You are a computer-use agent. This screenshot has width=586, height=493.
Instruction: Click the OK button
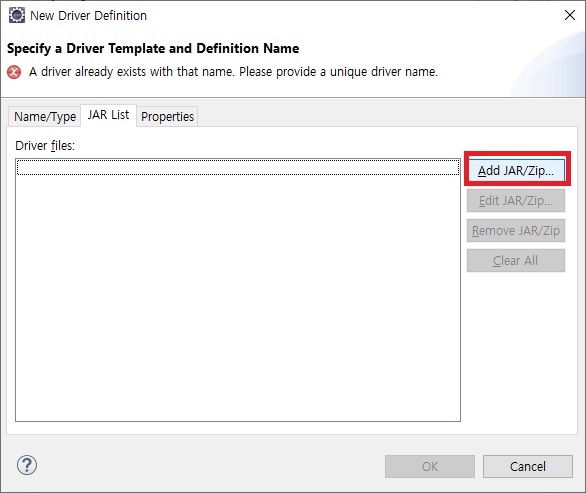click(x=430, y=466)
